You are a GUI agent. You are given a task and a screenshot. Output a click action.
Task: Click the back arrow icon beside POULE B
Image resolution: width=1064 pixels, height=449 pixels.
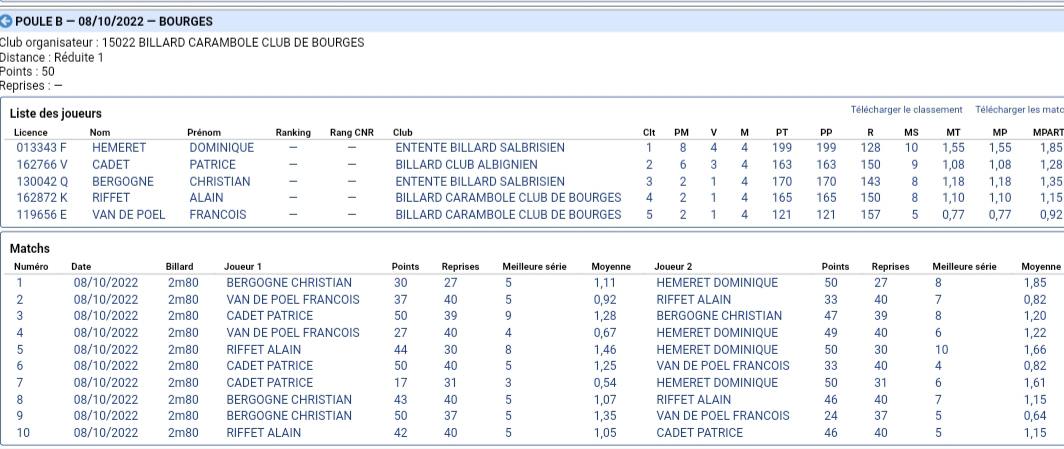point(6,22)
